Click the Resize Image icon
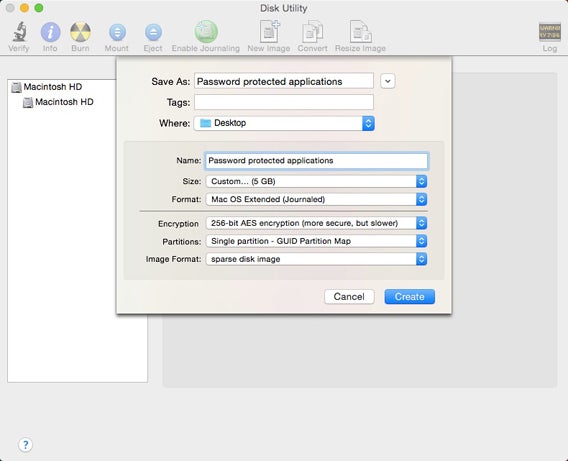The width and height of the screenshot is (568, 461). pos(360,32)
